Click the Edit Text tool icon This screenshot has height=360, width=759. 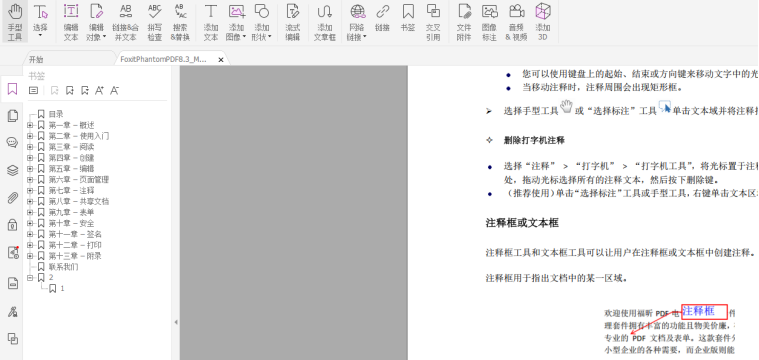point(71,22)
